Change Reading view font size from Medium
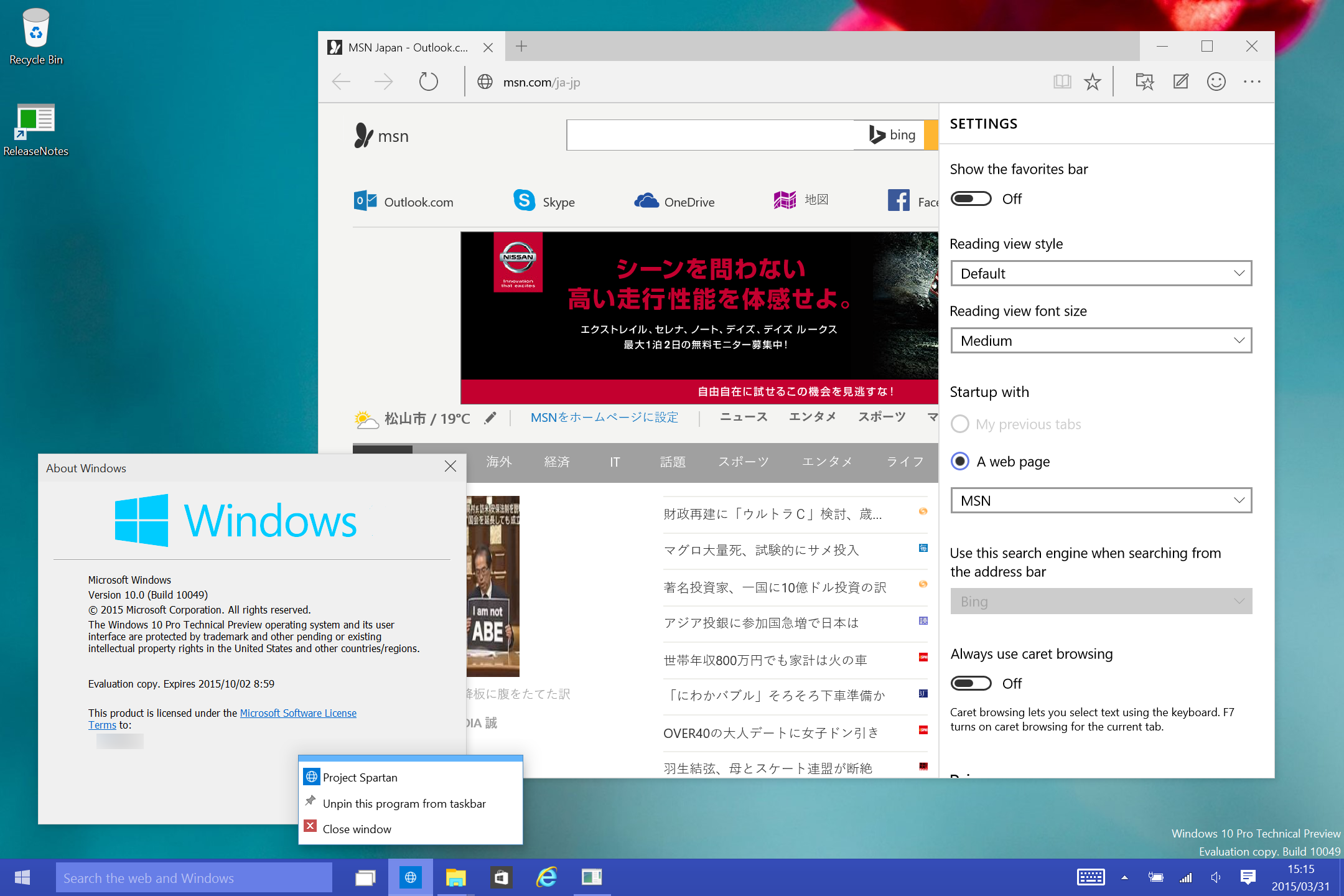Viewport: 1344px width, 896px height. coord(1100,340)
